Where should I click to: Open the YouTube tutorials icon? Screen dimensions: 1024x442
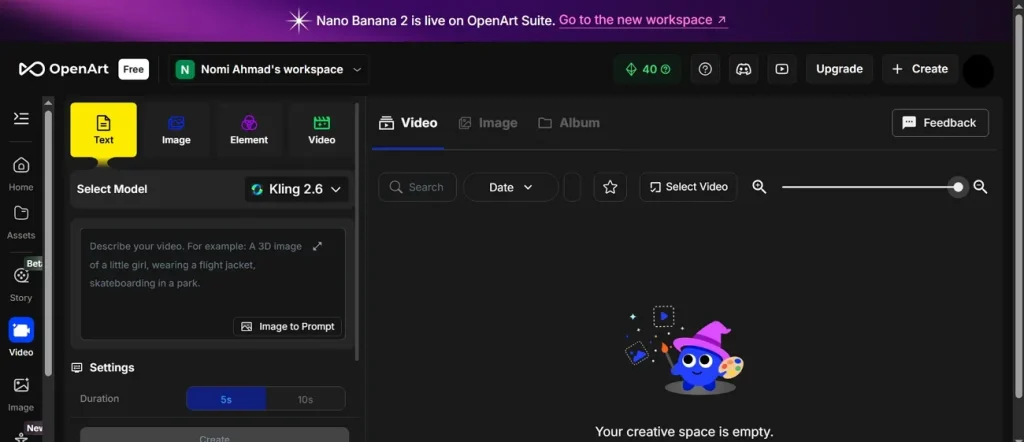(x=782, y=69)
